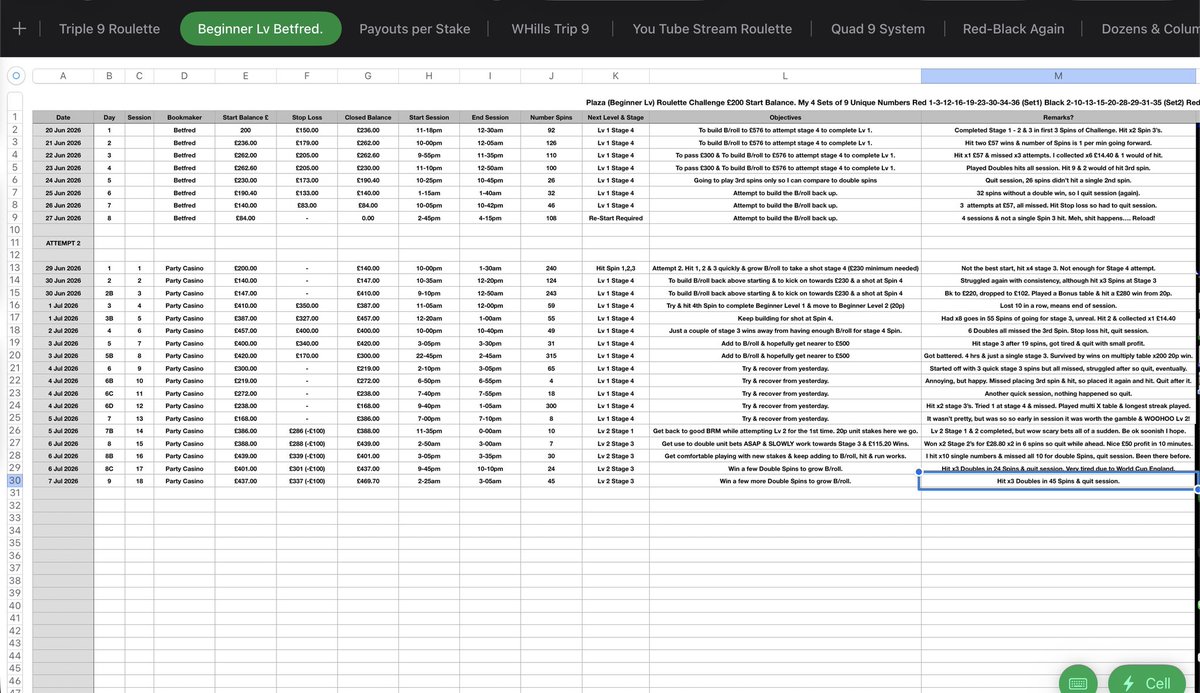The height and width of the screenshot is (693, 1200).
Task: Switch to the Quad 9 System tab
Action: coord(879,29)
